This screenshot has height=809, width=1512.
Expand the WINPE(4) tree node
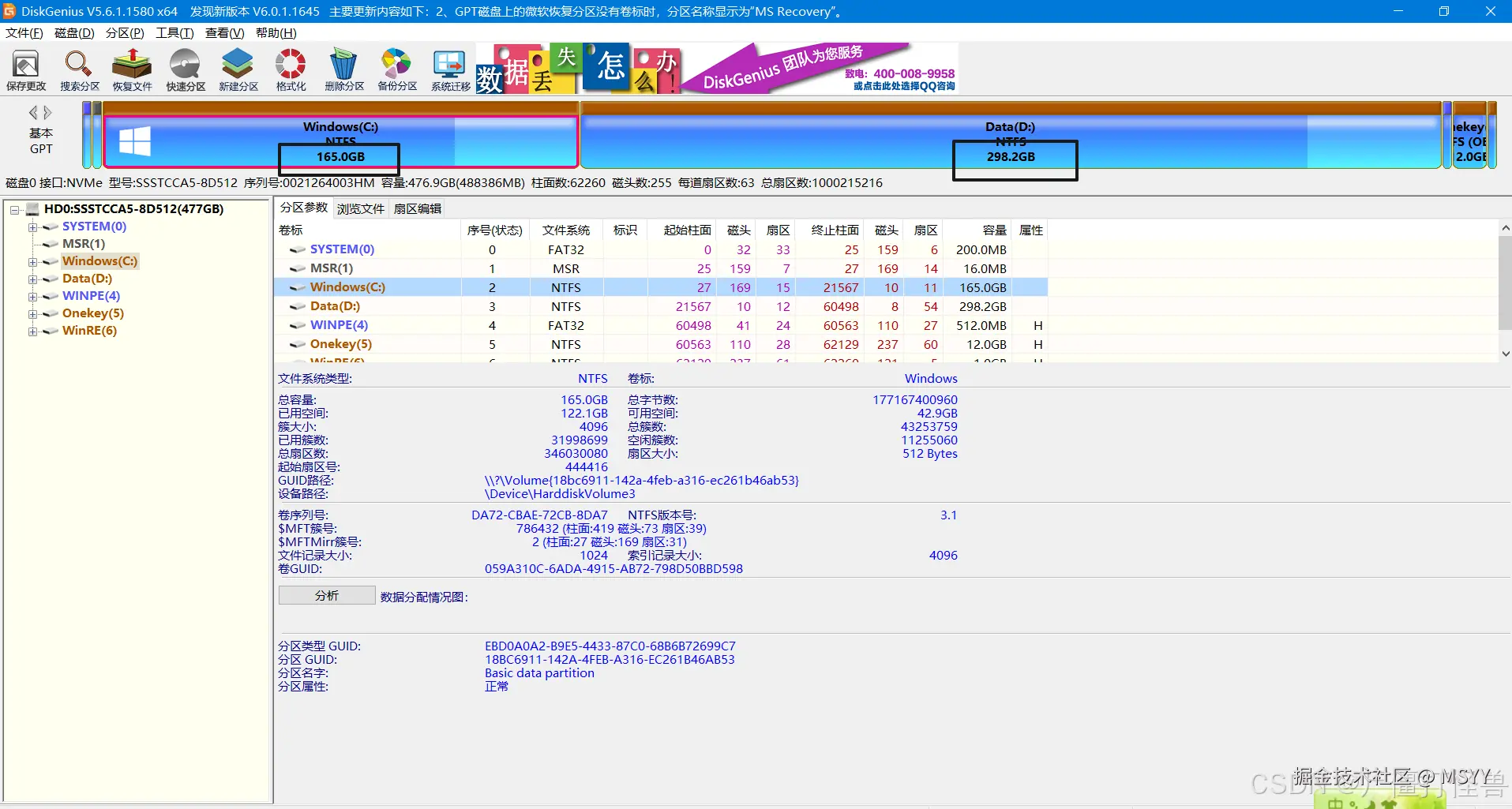(x=32, y=297)
